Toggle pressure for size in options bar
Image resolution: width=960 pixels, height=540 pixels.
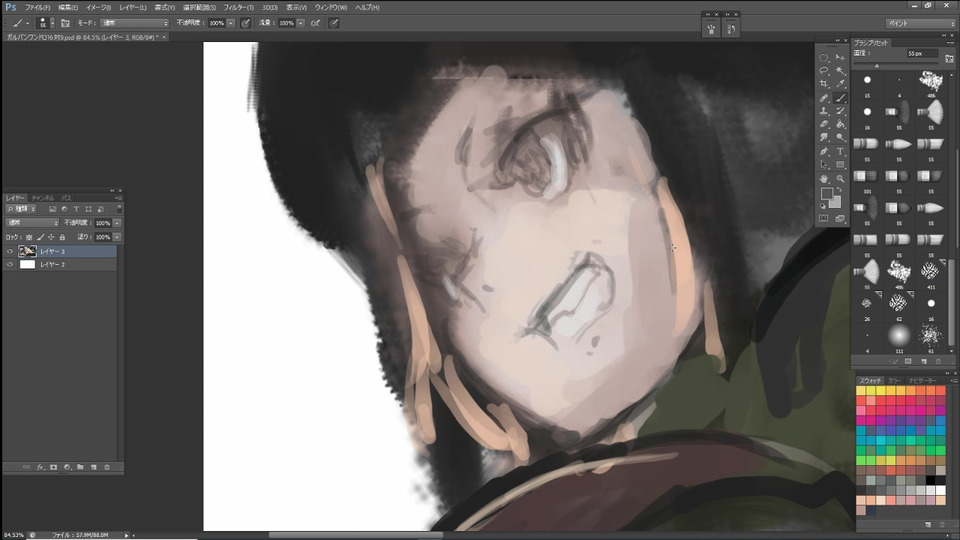coord(334,23)
